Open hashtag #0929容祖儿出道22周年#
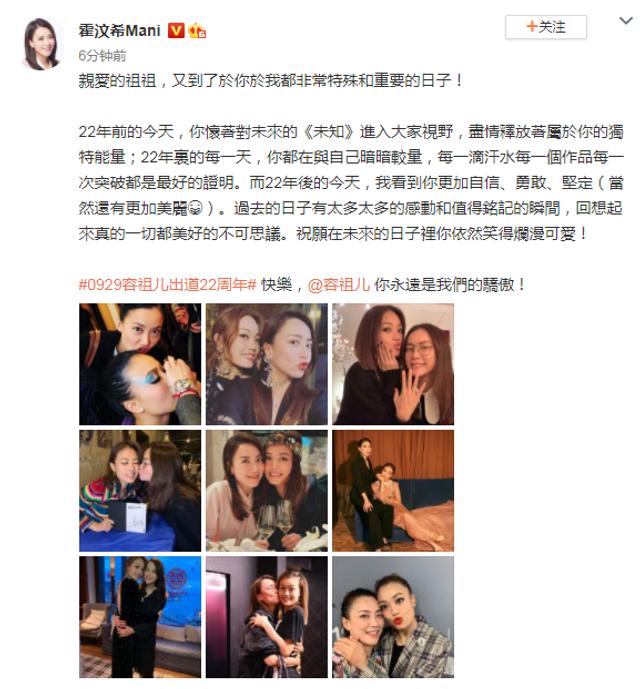Viewport: 640px width, 689px height. tap(167, 285)
